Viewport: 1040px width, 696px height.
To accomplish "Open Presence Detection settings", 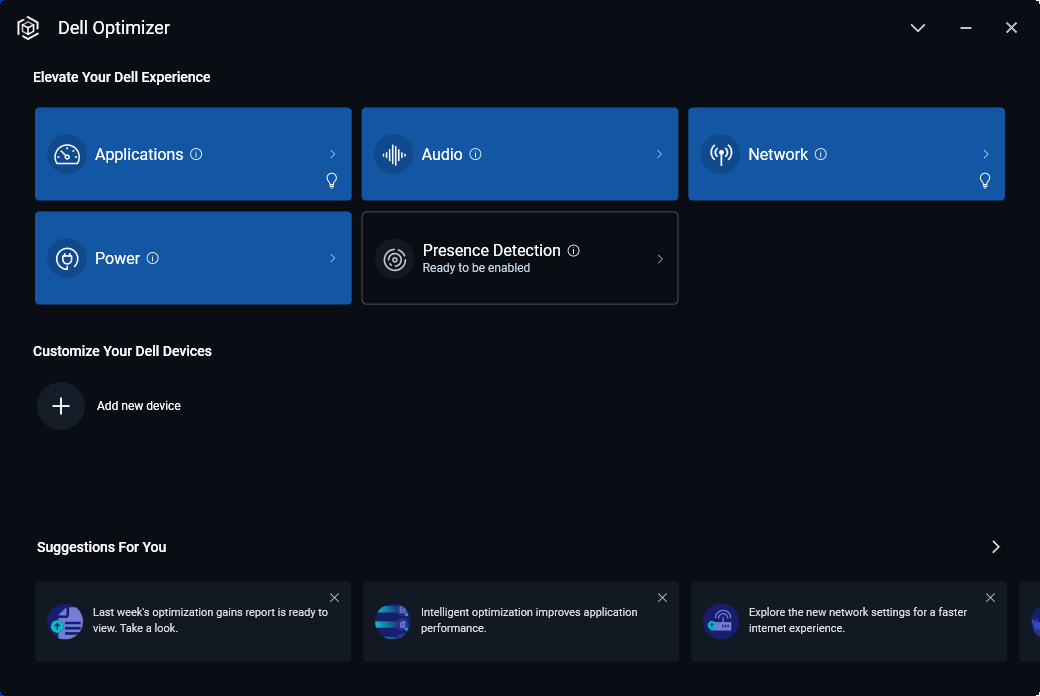I will pyautogui.click(x=520, y=258).
